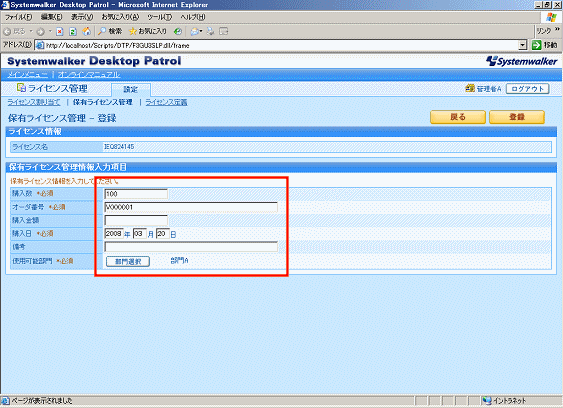Click the Forward arrow toolbar icon

coord(40,32)
